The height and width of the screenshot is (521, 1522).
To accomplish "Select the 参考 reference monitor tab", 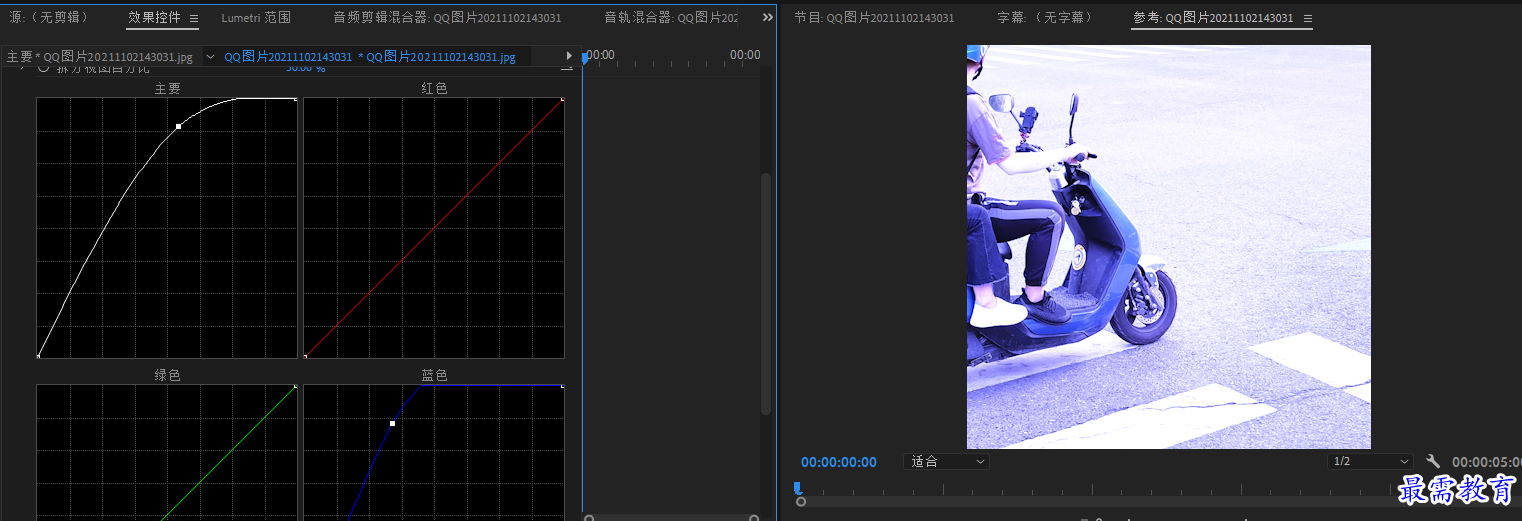I will click(1213, 18).
